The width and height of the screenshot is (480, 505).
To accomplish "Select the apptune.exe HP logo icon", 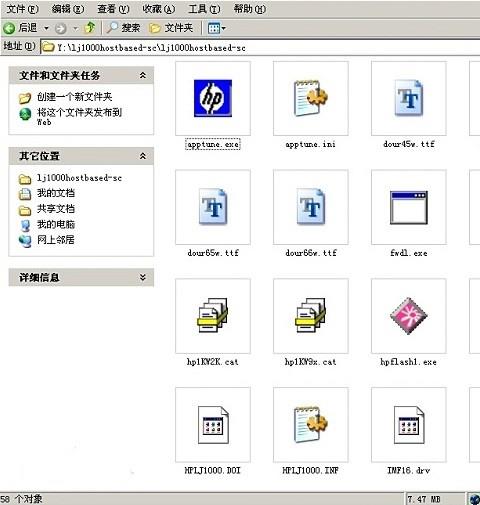I will [213, 98].
